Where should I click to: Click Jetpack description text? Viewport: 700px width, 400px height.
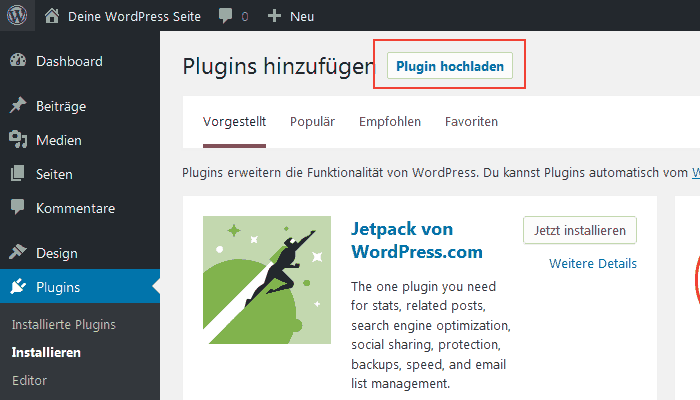[x=431, y=335]
